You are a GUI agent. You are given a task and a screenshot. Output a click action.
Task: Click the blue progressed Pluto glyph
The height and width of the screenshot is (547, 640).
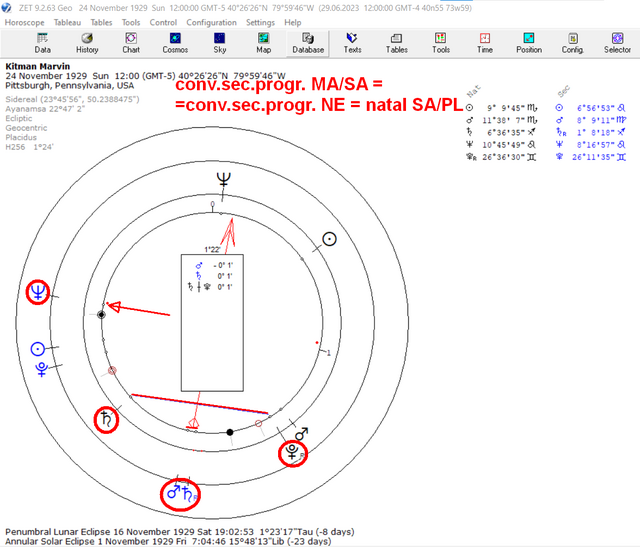click(42, 369)
